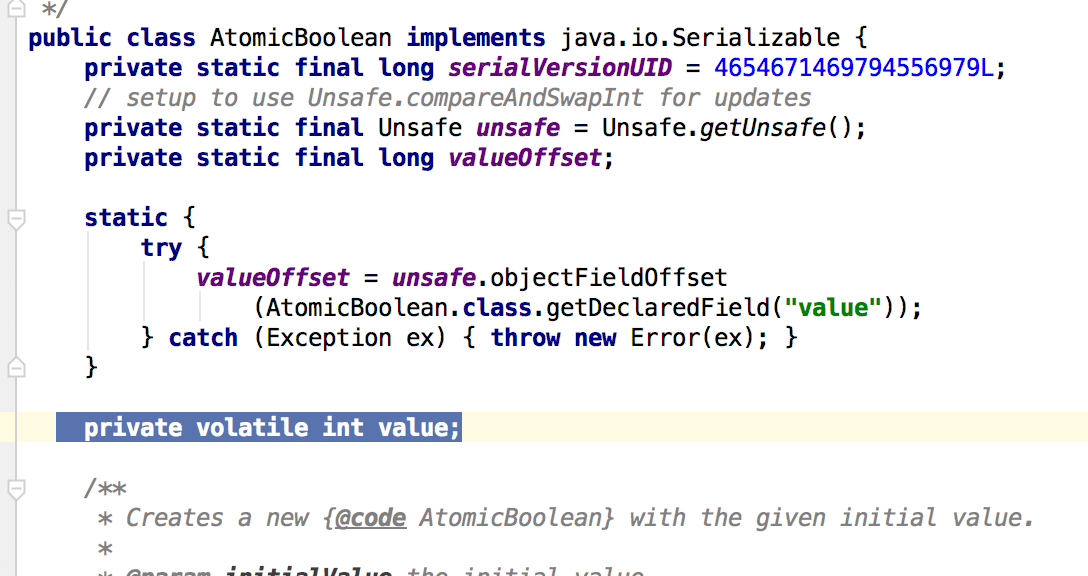
Task: Collapse the Javadoc comment starting with /**
Action: (15, 489)
